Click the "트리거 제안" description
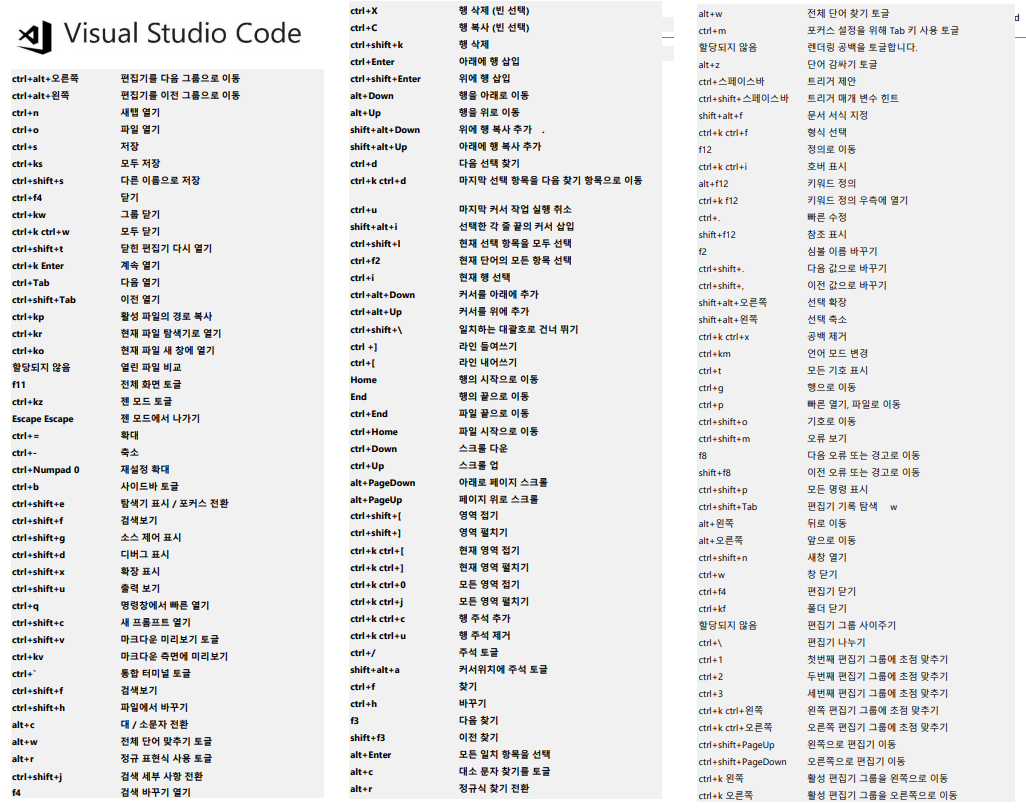1026x811 pixels. coord(831,81)
